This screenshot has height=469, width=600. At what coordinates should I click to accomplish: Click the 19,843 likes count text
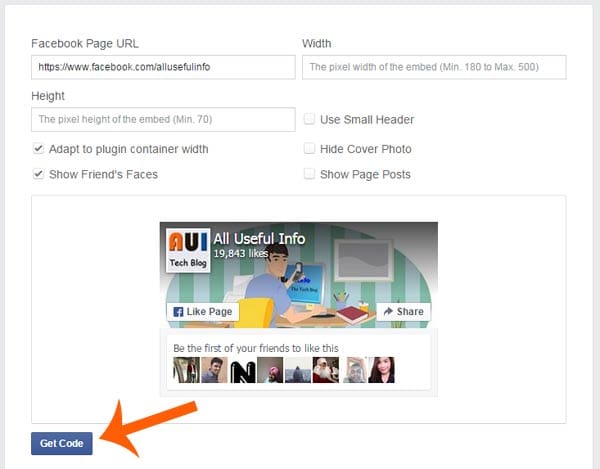(x=240, y=255)
